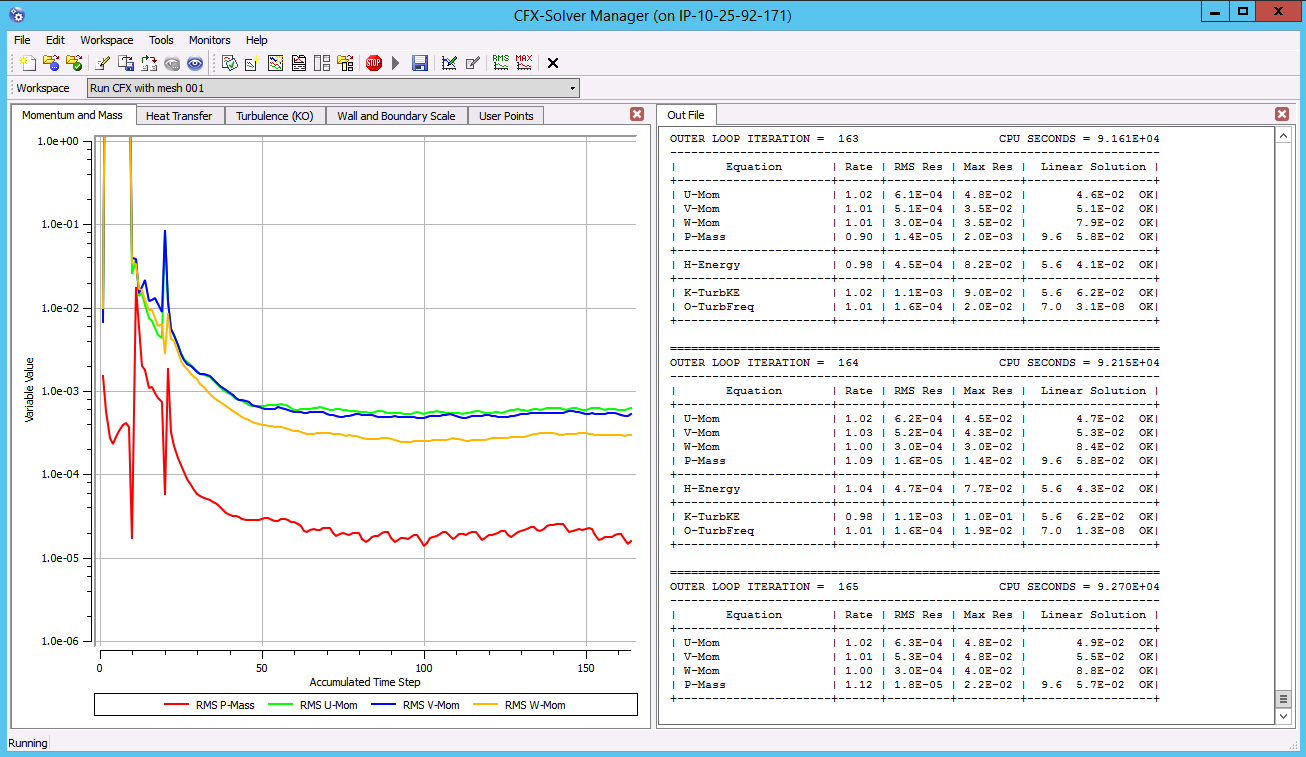
Task: Minimize the CFX-Solver Manager window
Action: click(1217, 11)
